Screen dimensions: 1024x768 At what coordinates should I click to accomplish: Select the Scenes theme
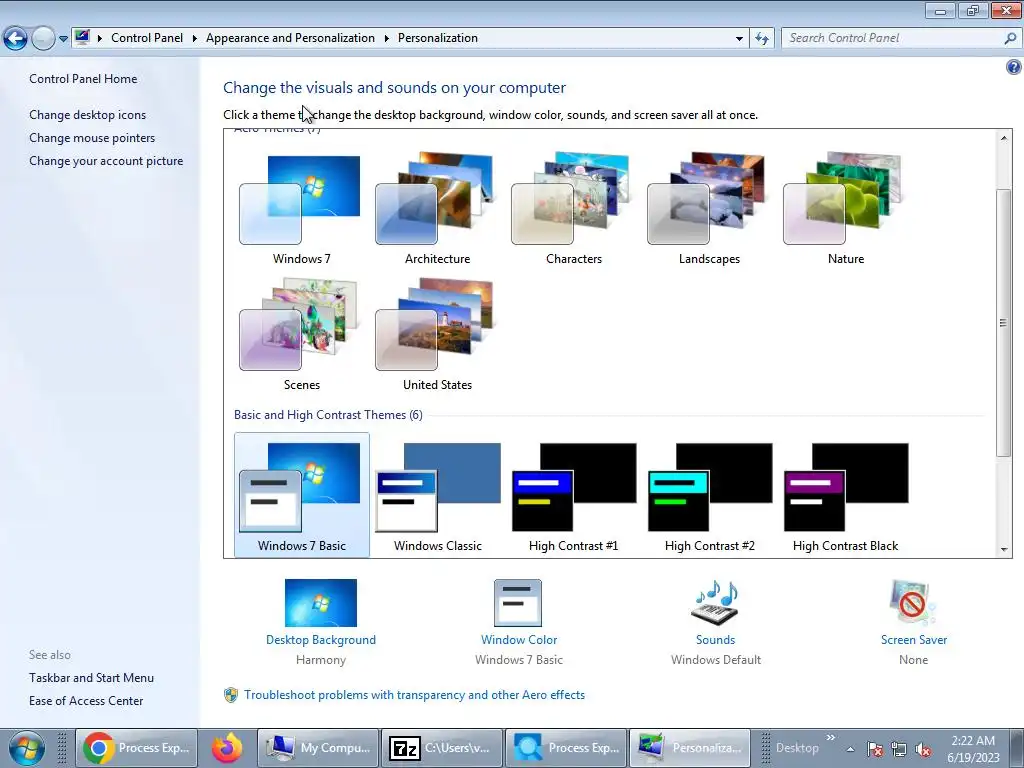click(301, 334)
